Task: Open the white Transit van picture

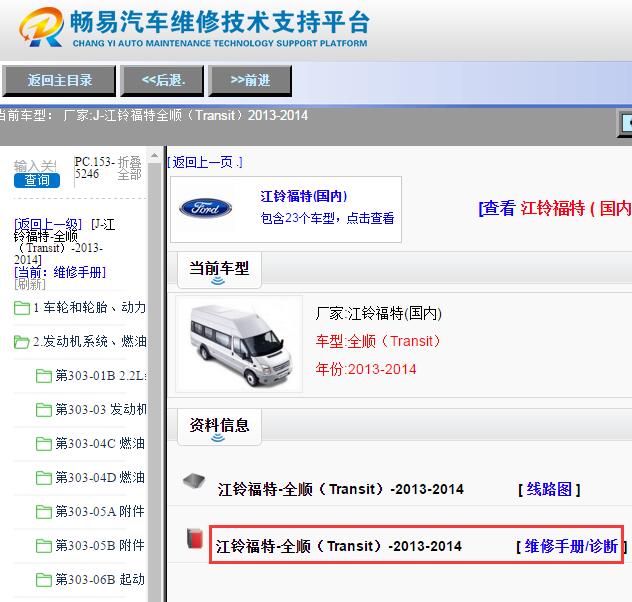Action: tap(239, 344)
